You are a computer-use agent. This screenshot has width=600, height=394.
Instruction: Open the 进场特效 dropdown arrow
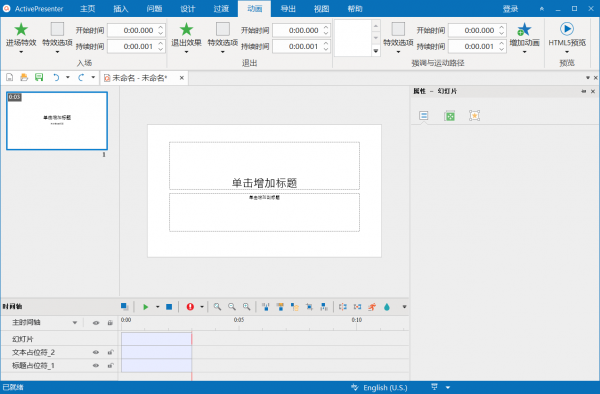pyautogui.click(x=21, y=52)
